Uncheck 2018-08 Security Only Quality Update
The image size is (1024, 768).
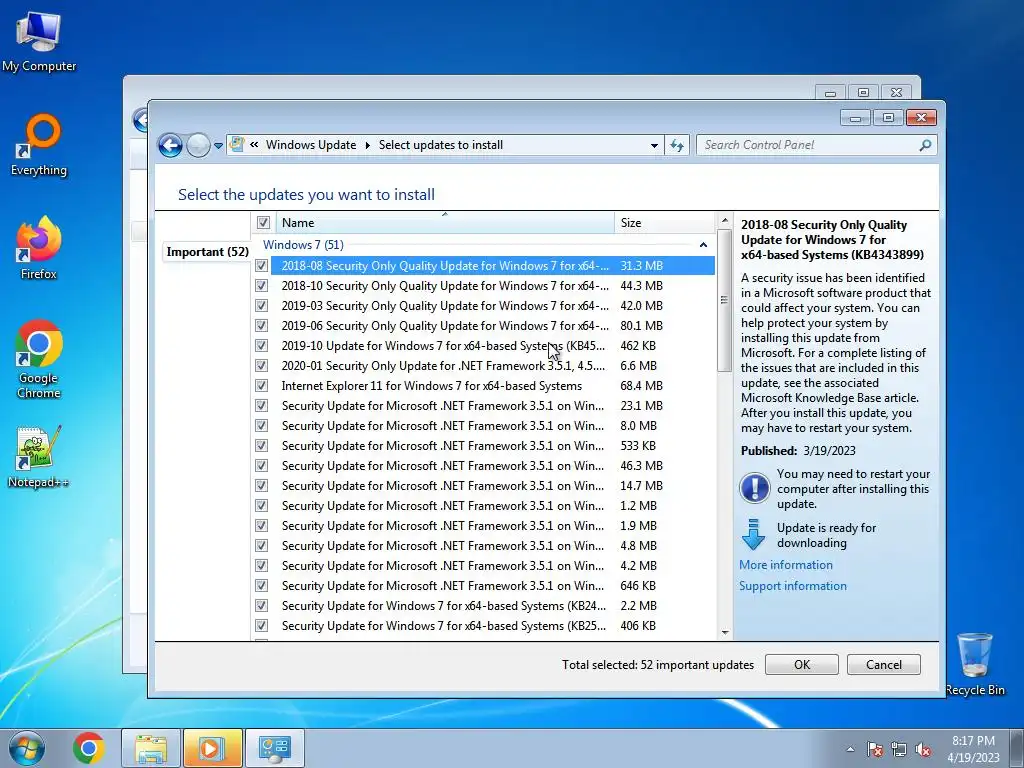(261, 266)
